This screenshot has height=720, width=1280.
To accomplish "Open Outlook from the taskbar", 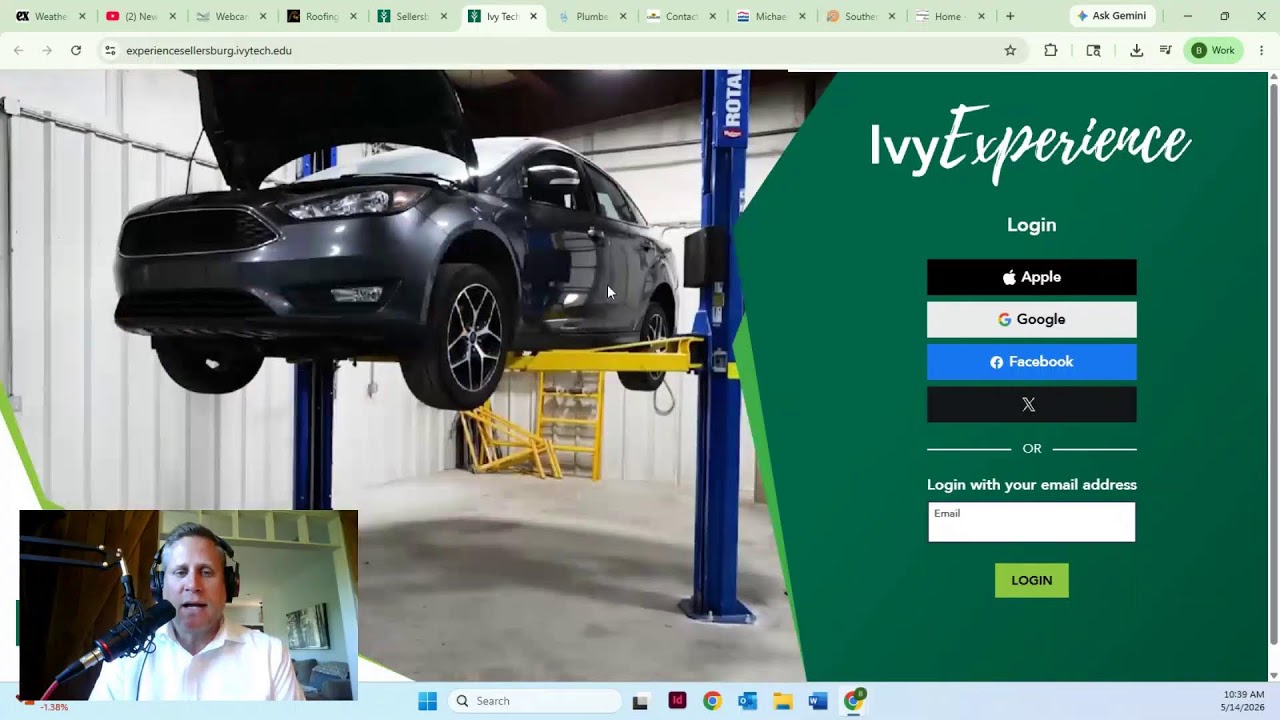I will [747, 701].
